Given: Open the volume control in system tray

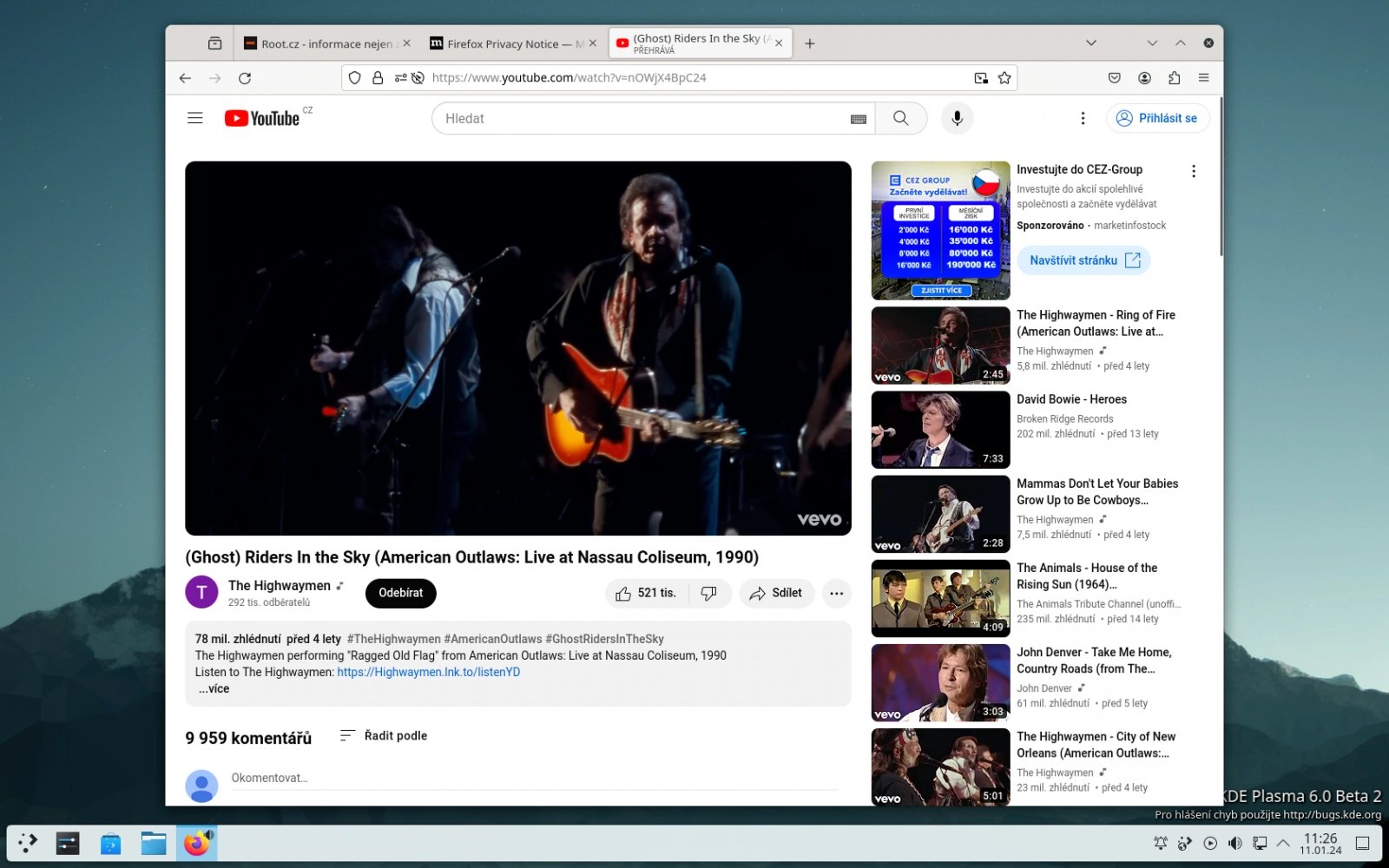Looking at the screenshot, I should 1234,843.
